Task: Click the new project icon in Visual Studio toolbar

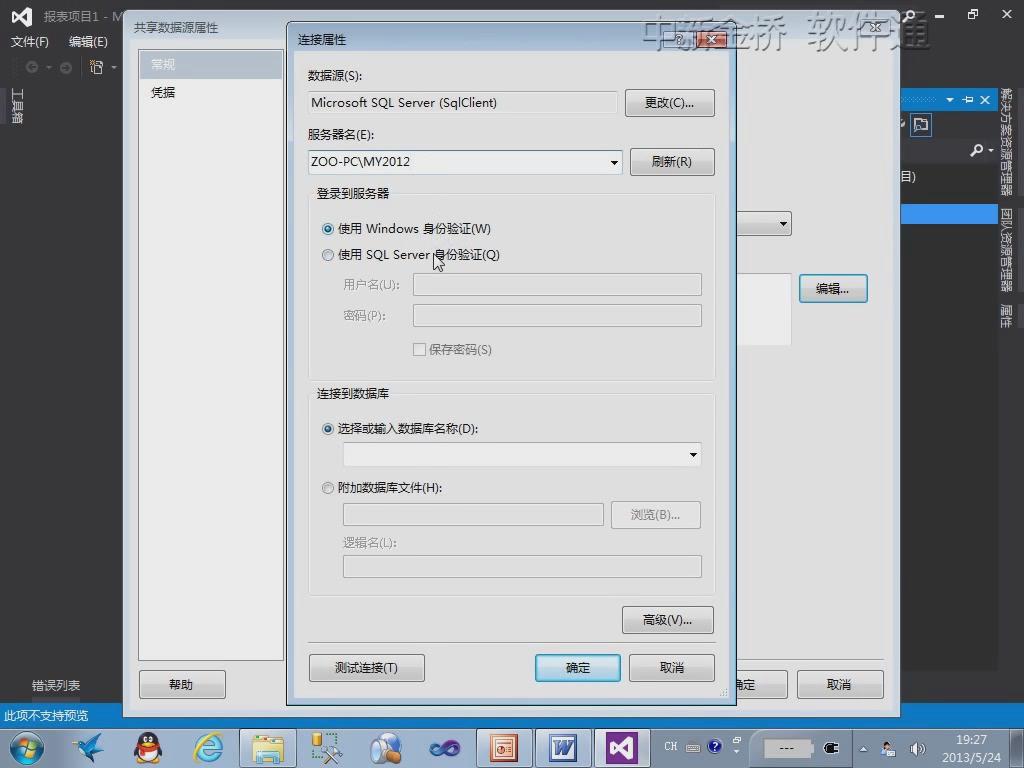Action: (x=97, y=67)
